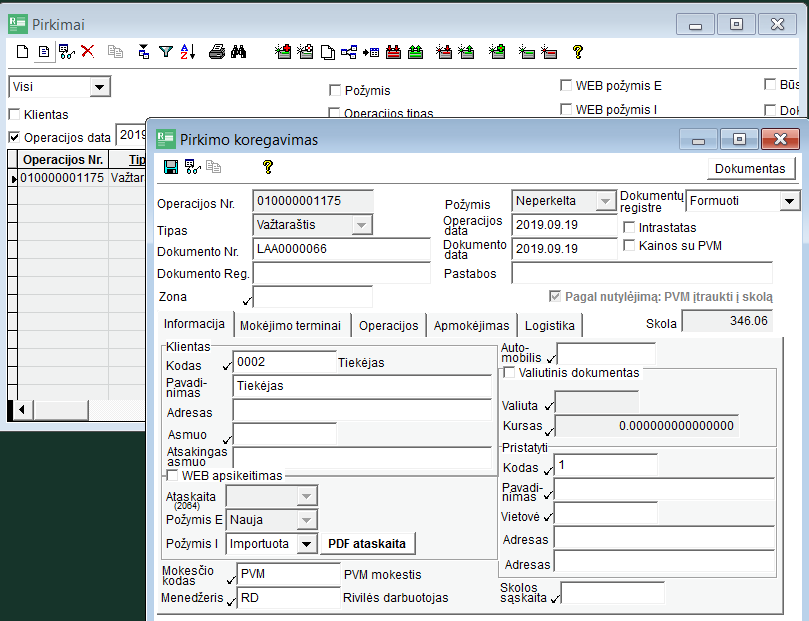The height and width of the screenshot is (621, 809).
Task: Click the Dokumentas button
Action: coord(750,169)
